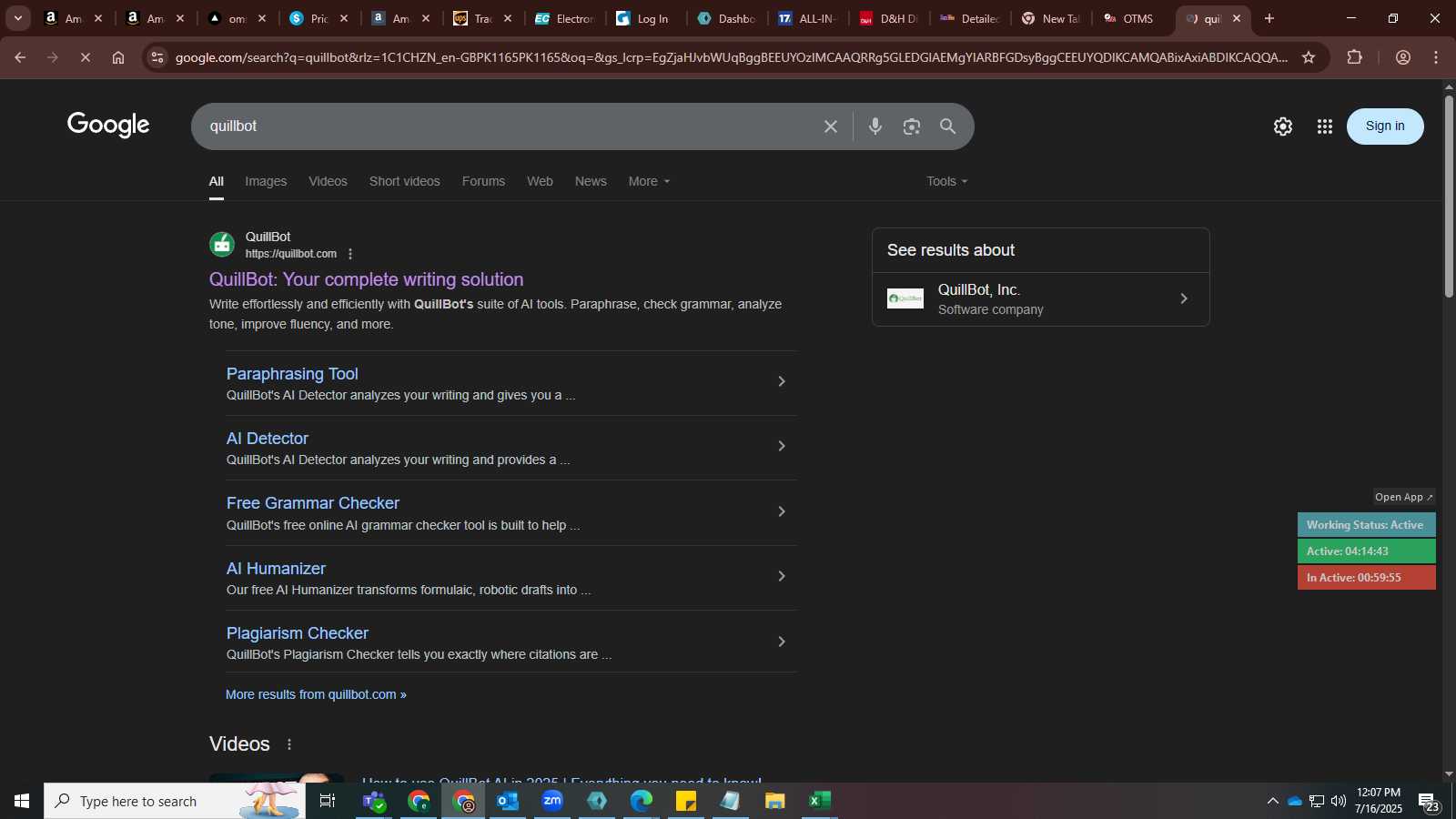Switch to the News results tab
This screenshot has width=1456, height=819.
pyautogui.click(x=591, y=181)
